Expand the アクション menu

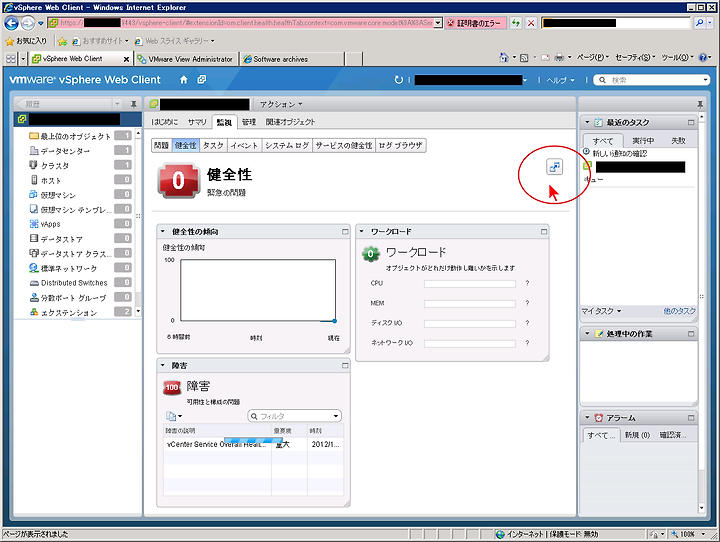point(281,104)
